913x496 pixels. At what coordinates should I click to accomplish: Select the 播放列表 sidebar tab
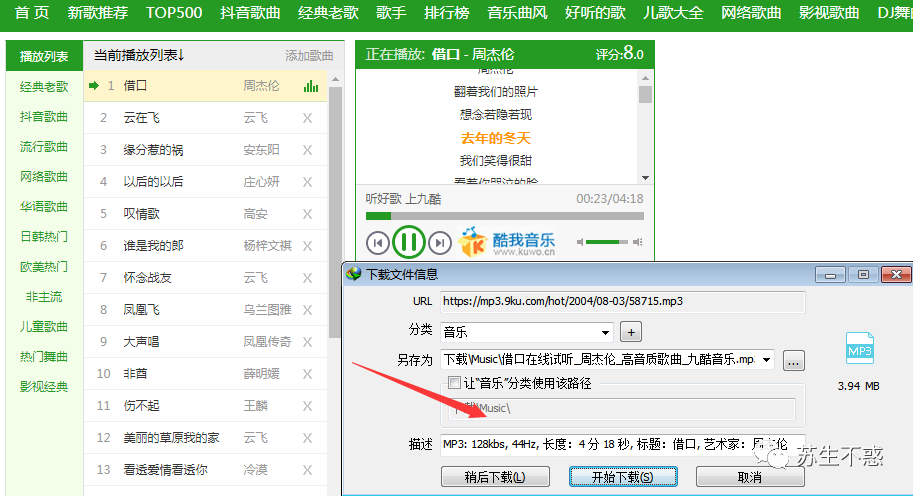[44, 56]
